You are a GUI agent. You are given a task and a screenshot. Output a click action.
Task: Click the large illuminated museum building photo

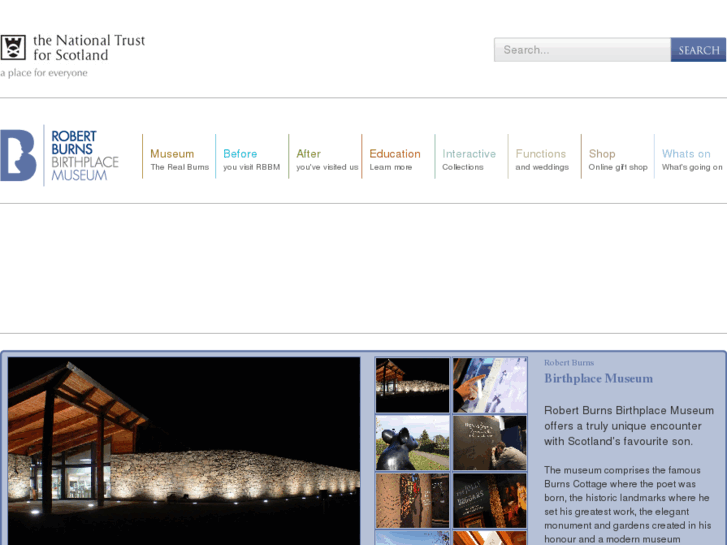point(184,451)
